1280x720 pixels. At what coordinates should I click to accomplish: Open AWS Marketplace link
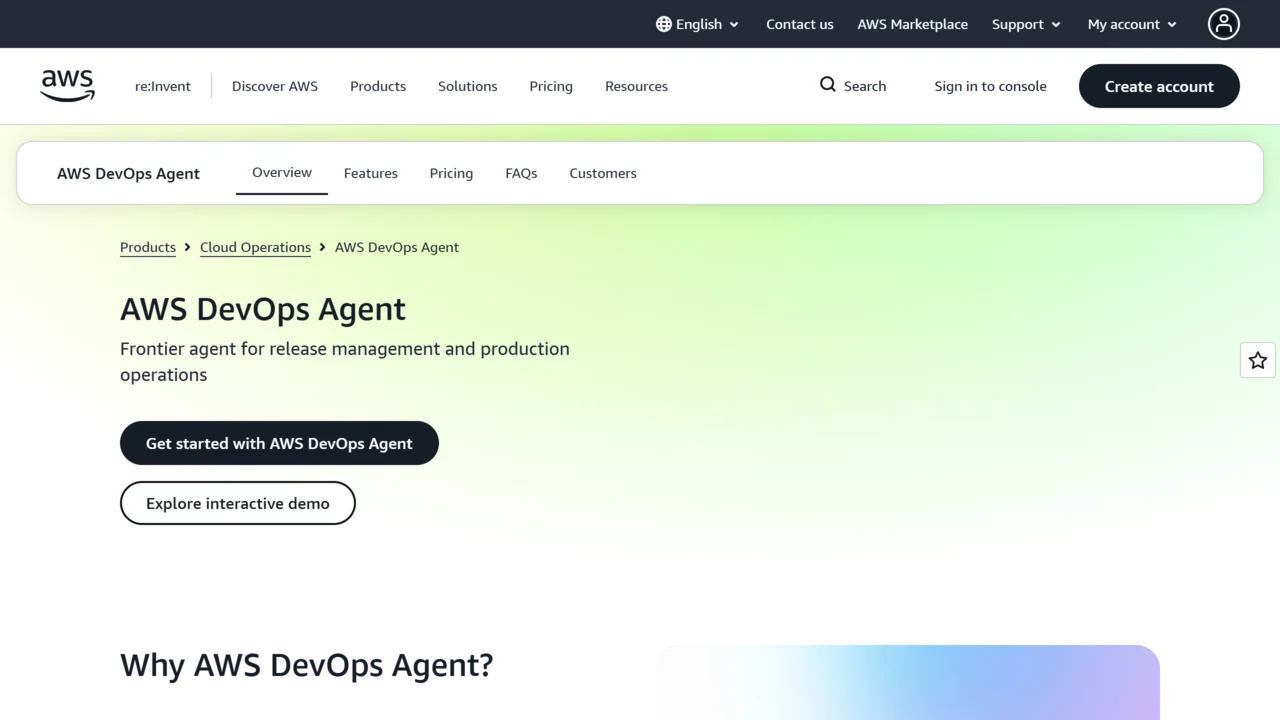tap(912, 24)
